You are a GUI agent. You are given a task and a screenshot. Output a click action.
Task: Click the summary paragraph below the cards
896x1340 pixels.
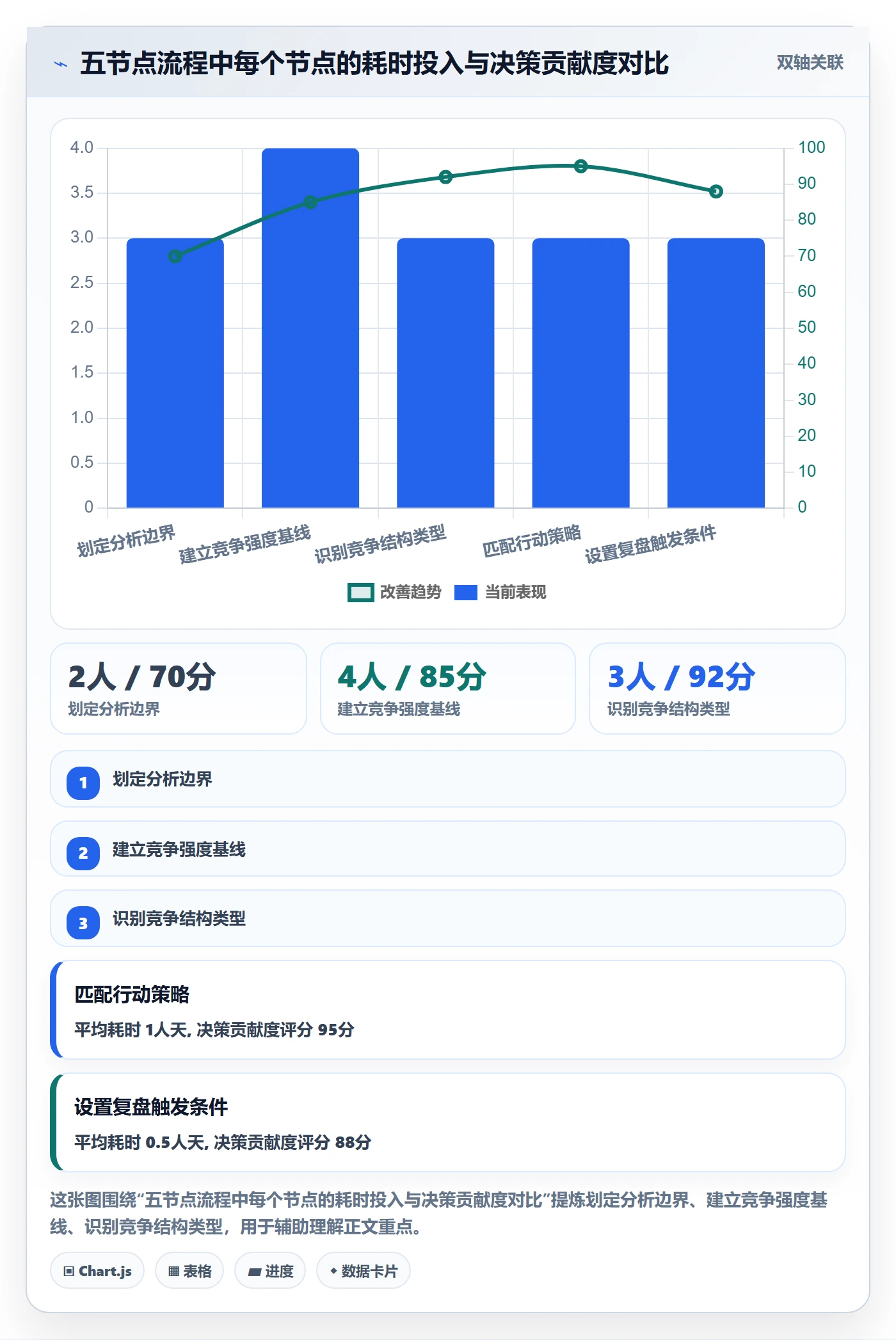pyautogui.click(x=439, y=1213)
